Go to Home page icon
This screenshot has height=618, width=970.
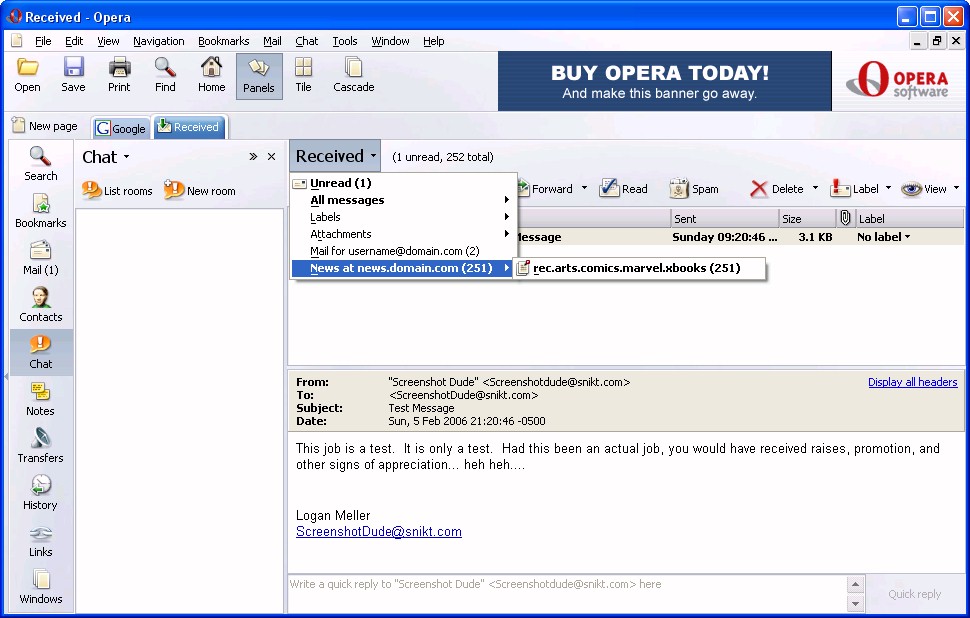pos(212,67)
